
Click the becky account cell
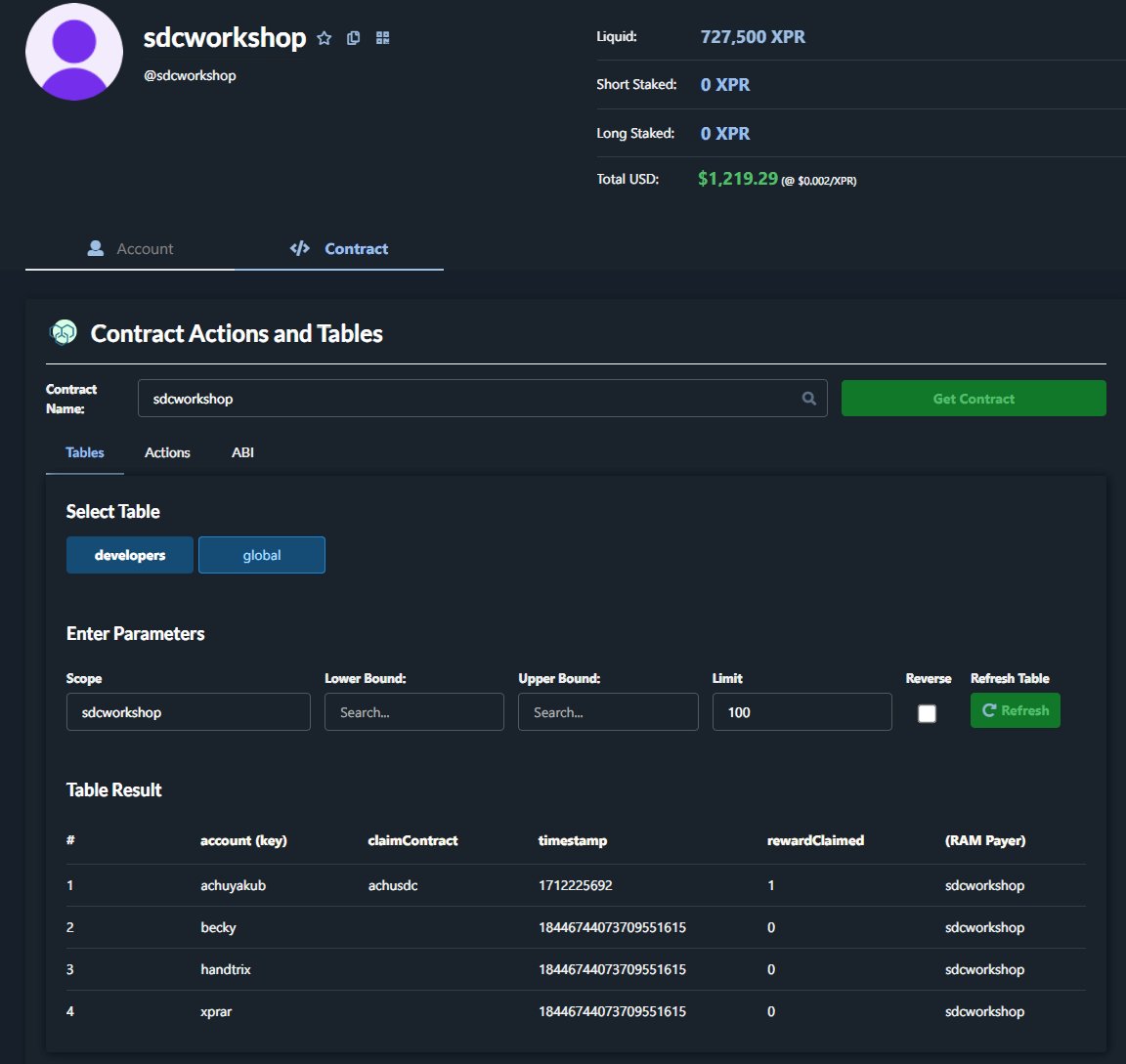[218, 927]
